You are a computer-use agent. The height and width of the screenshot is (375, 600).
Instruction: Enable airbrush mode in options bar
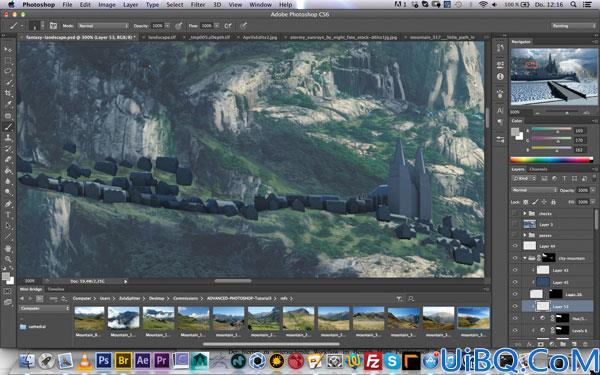tap(228, 26)
